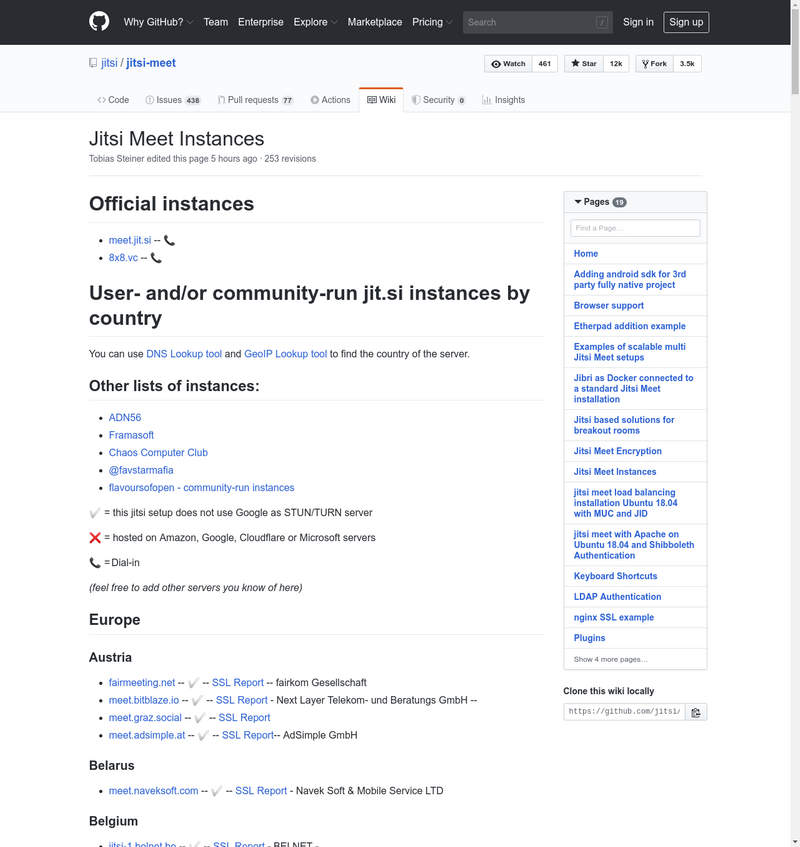The image size is (800, 847).
Task: Click the repository book icon beside jitsi
Action: (x=93, y=63)
